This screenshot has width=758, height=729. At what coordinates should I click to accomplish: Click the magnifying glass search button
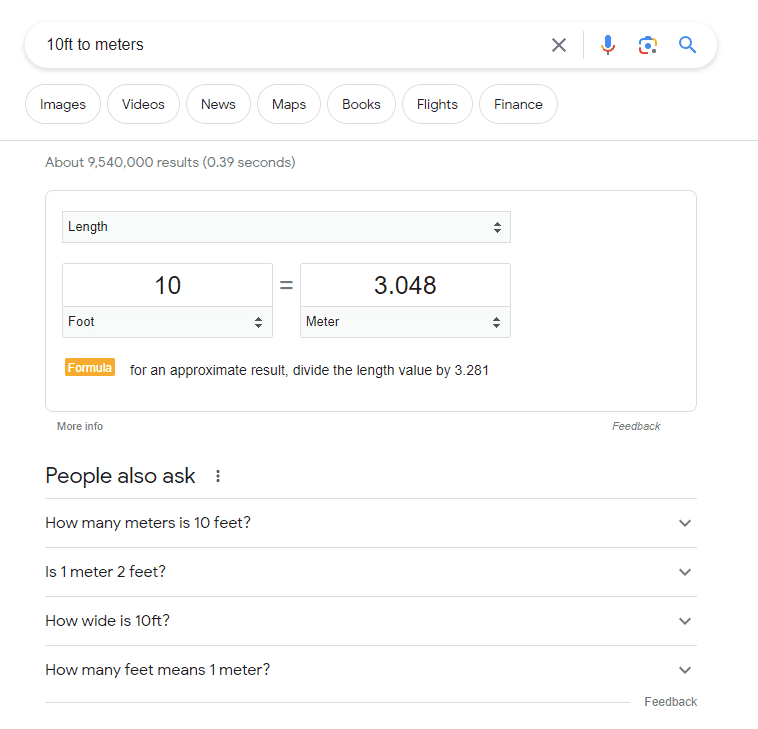pos(687,45)
